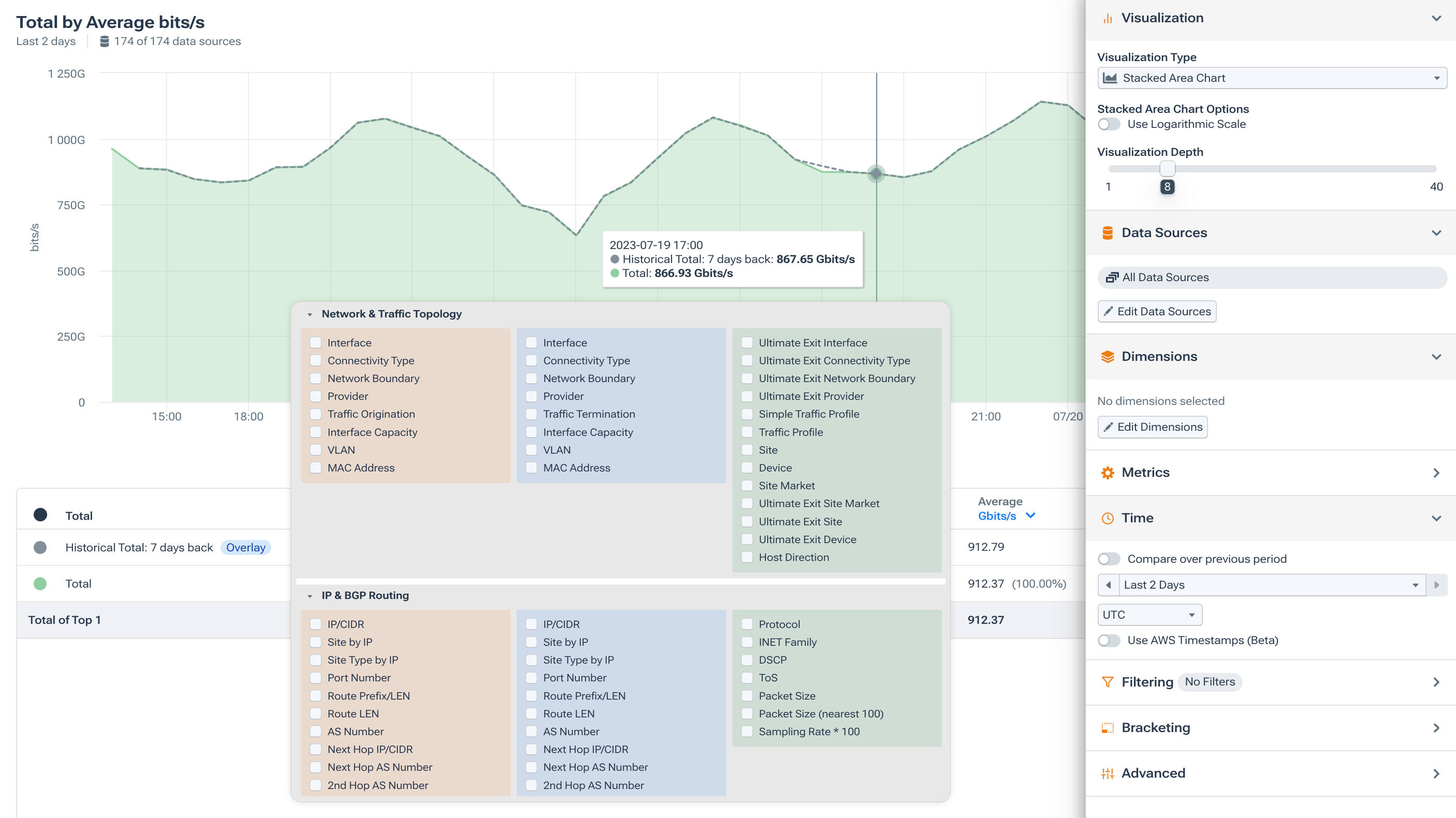
Task: Collapse the Network & Traffic Topology section
Action: click(309, 314)
